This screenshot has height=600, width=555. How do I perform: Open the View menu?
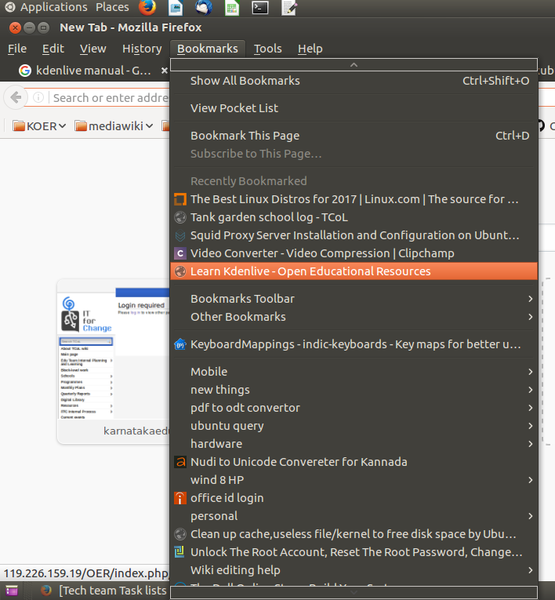tap(93, 49)
